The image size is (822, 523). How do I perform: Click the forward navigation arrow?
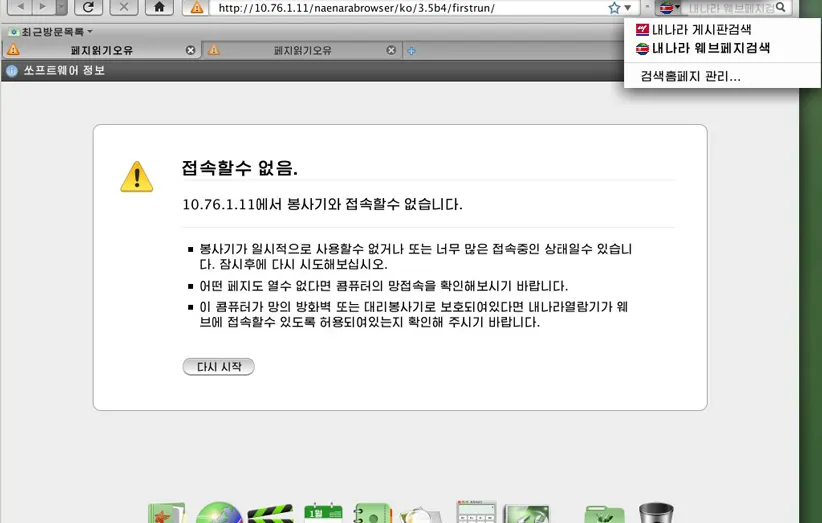point(43,7)
